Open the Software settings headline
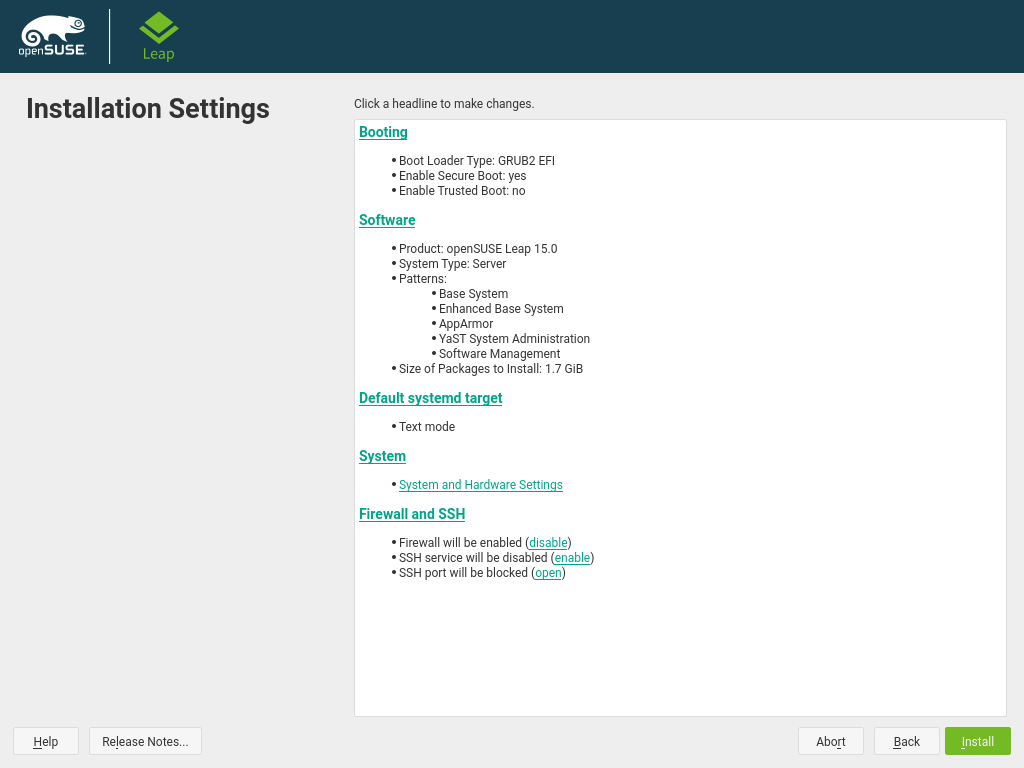The width and height of the screenshot is (1024, 768). pyautogui.click(x=387, y=220)
